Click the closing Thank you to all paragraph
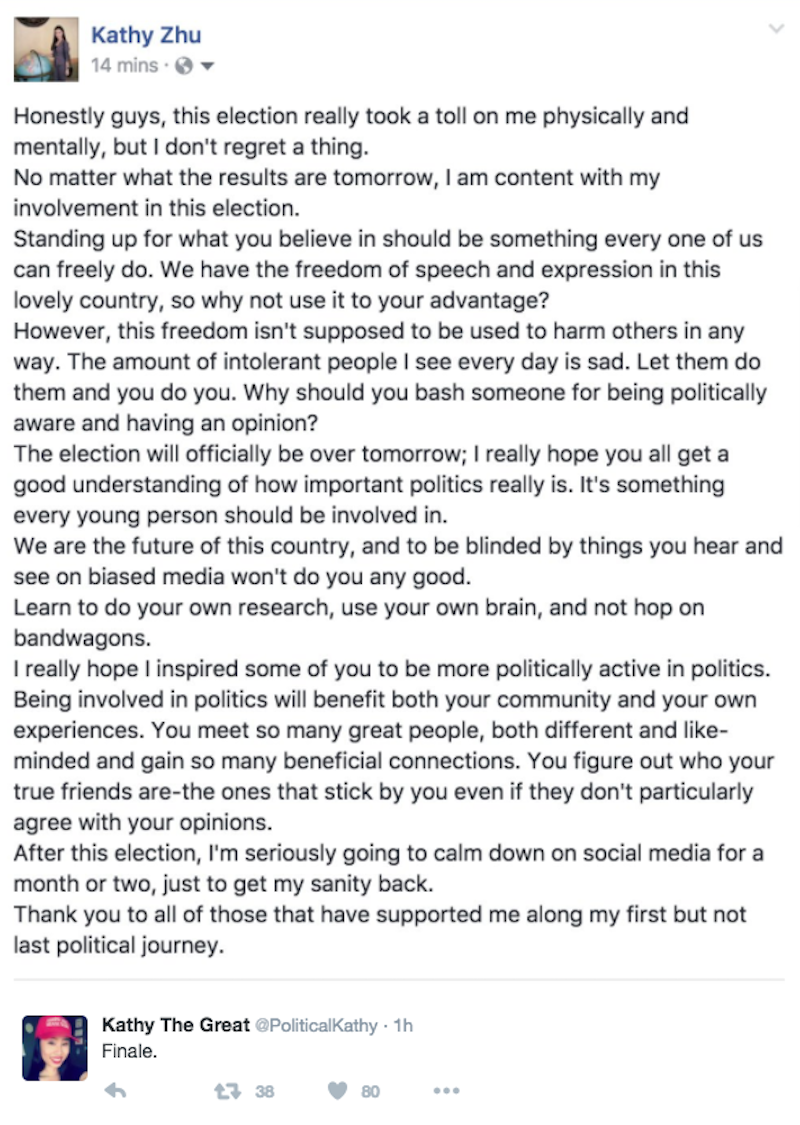 [x=380, y=929]
